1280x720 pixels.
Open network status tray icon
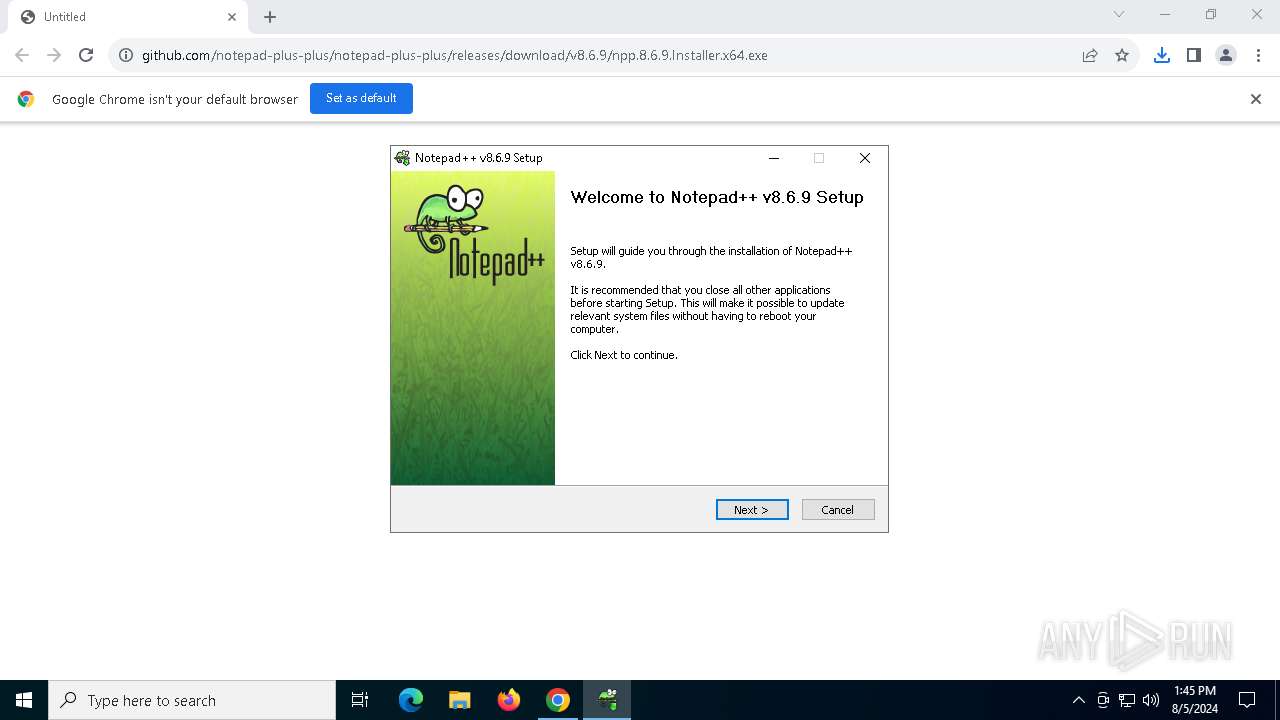click(1127, 700)
